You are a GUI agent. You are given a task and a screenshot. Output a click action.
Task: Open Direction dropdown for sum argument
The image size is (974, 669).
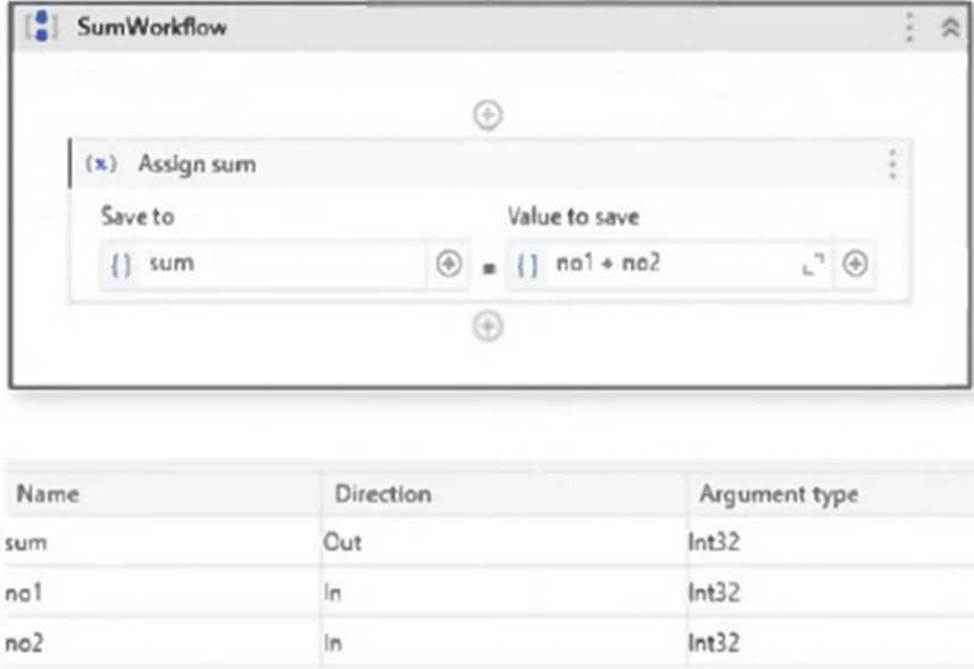coord(503,542)
